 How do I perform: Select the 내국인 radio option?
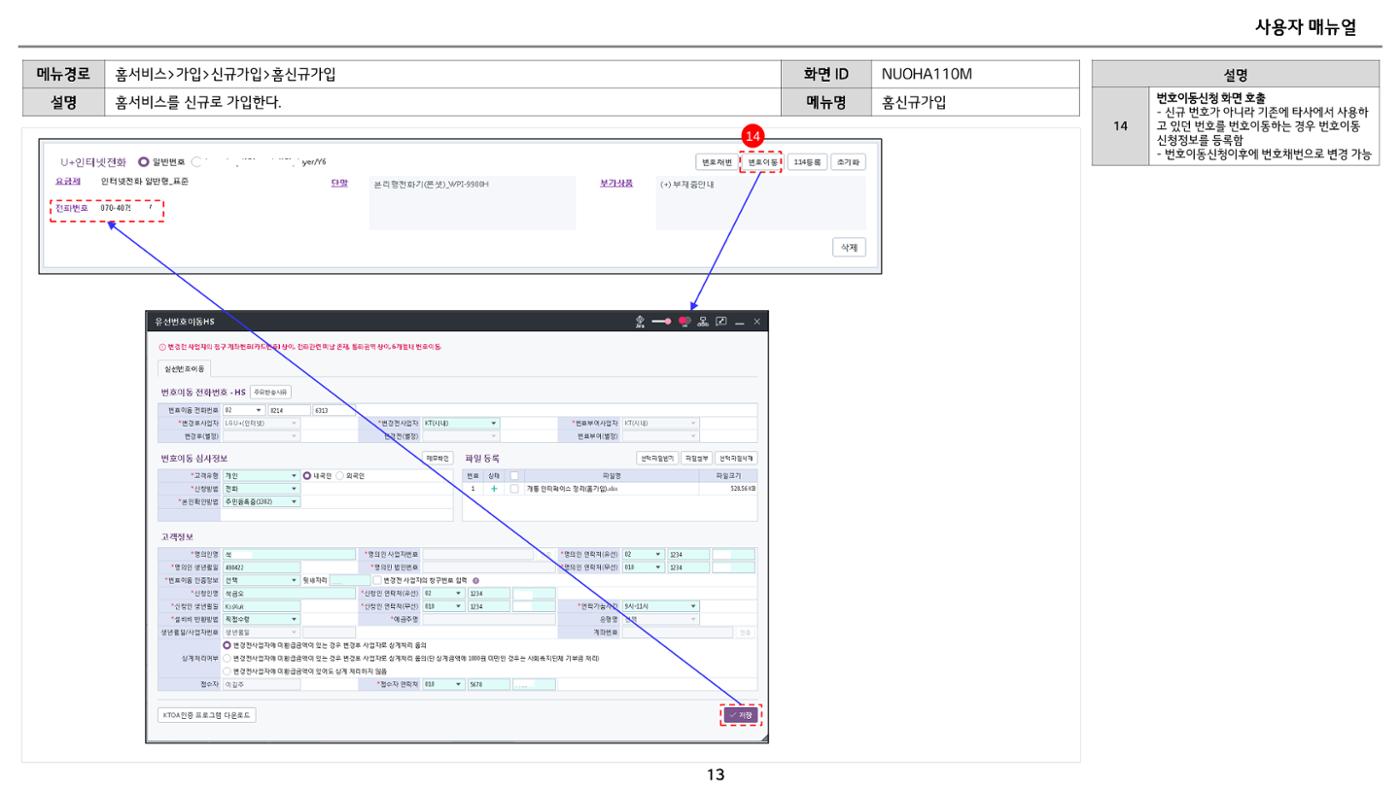306,475
